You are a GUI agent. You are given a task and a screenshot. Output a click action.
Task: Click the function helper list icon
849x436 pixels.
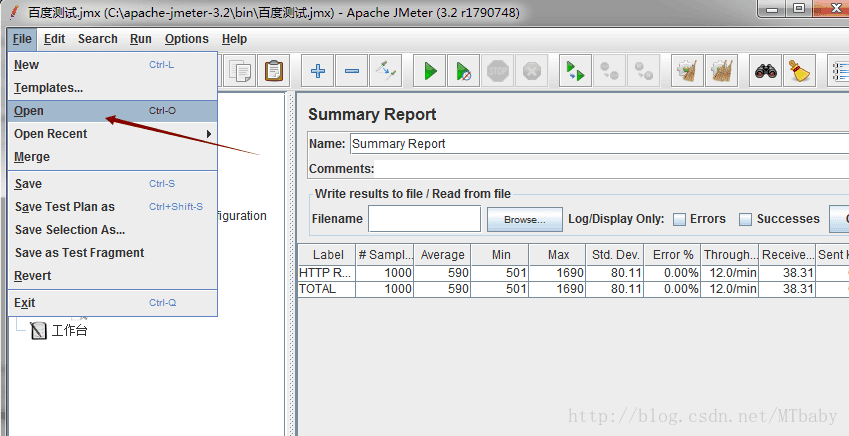(838, 71)
